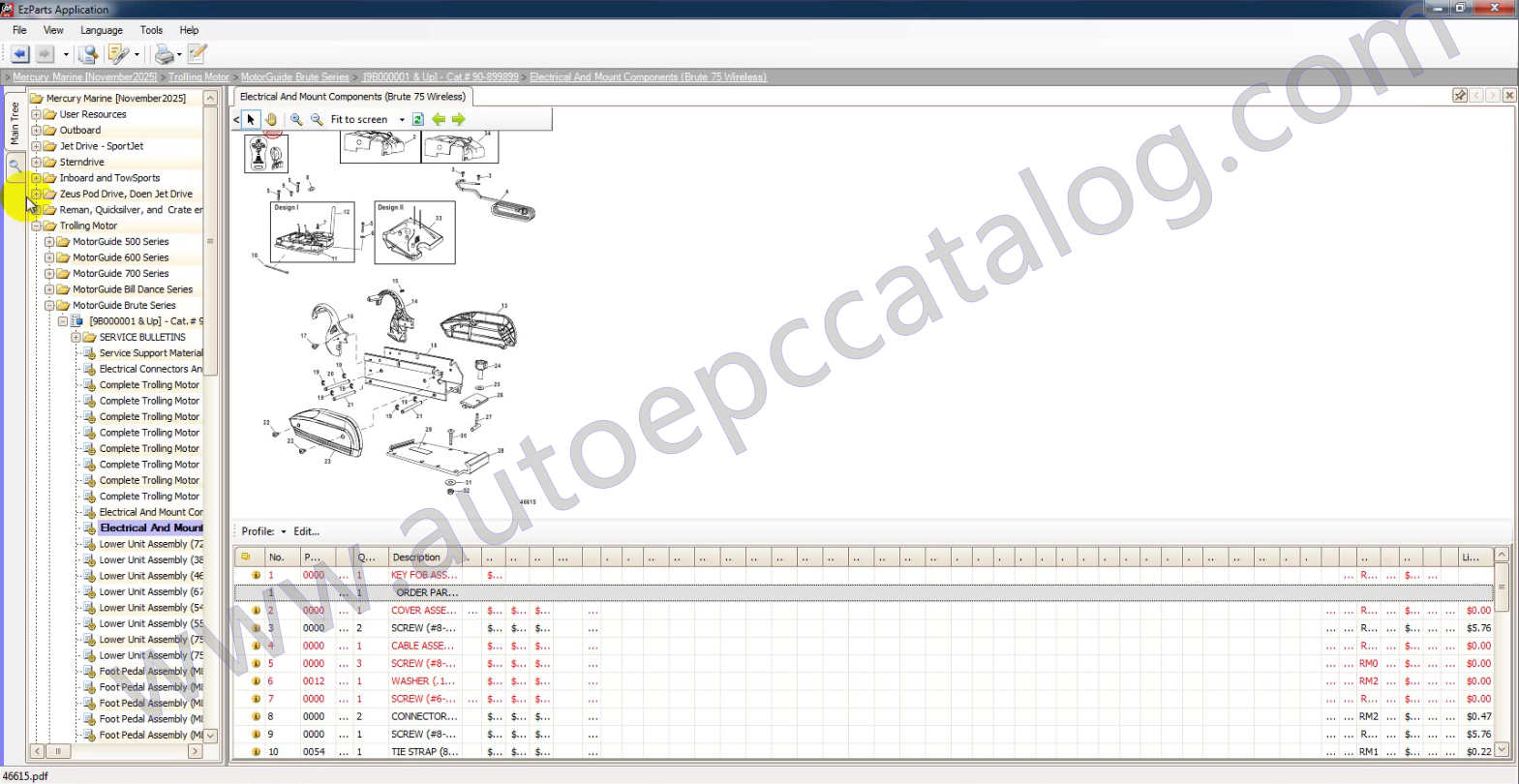Expand the Outboard folder

tap(36, 131)
